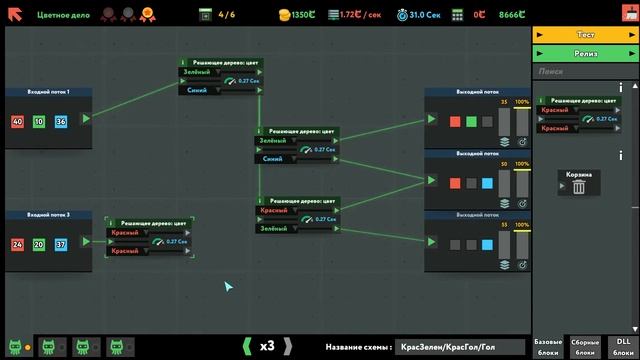This screenshot has height=360, width=640.
Task: Click the grid table icon in top bar
Action: [x=457, y=15]
